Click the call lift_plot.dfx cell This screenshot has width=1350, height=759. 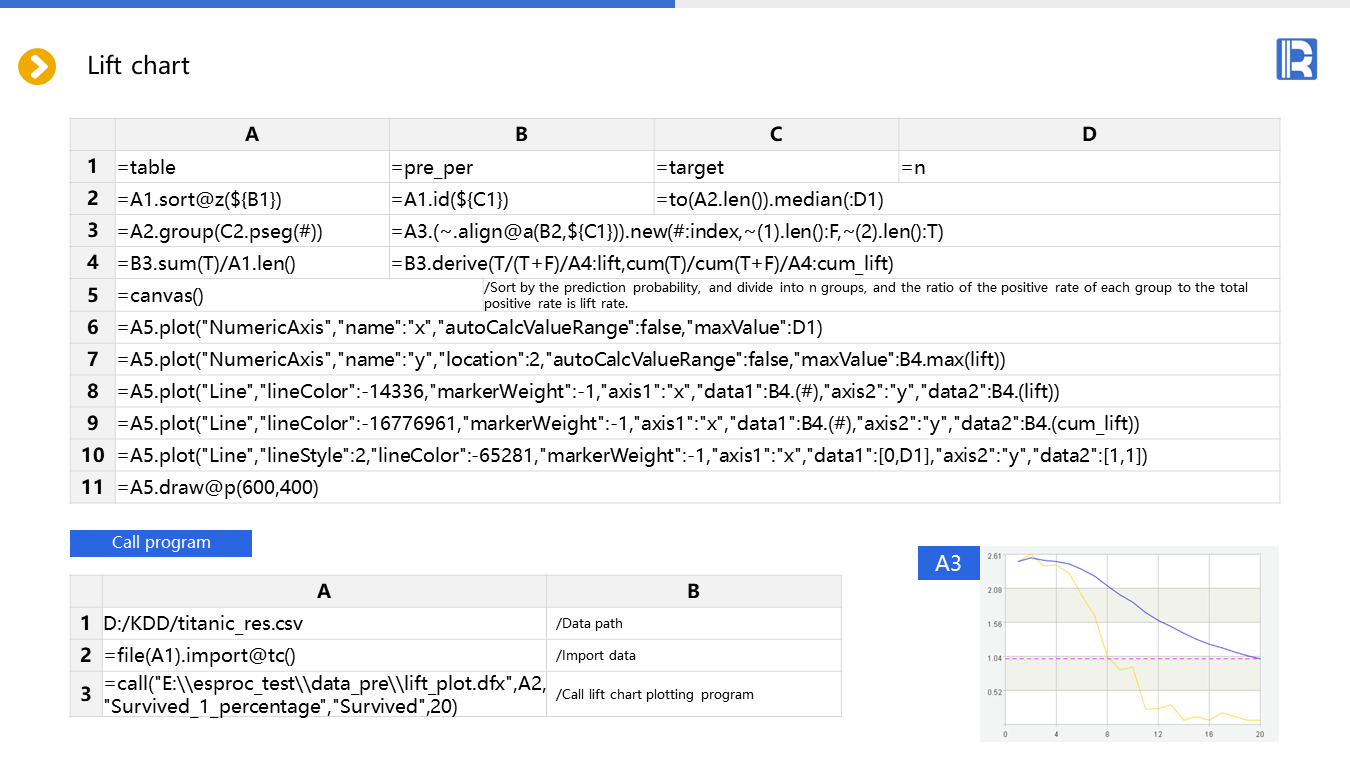[x=324, y=694]
